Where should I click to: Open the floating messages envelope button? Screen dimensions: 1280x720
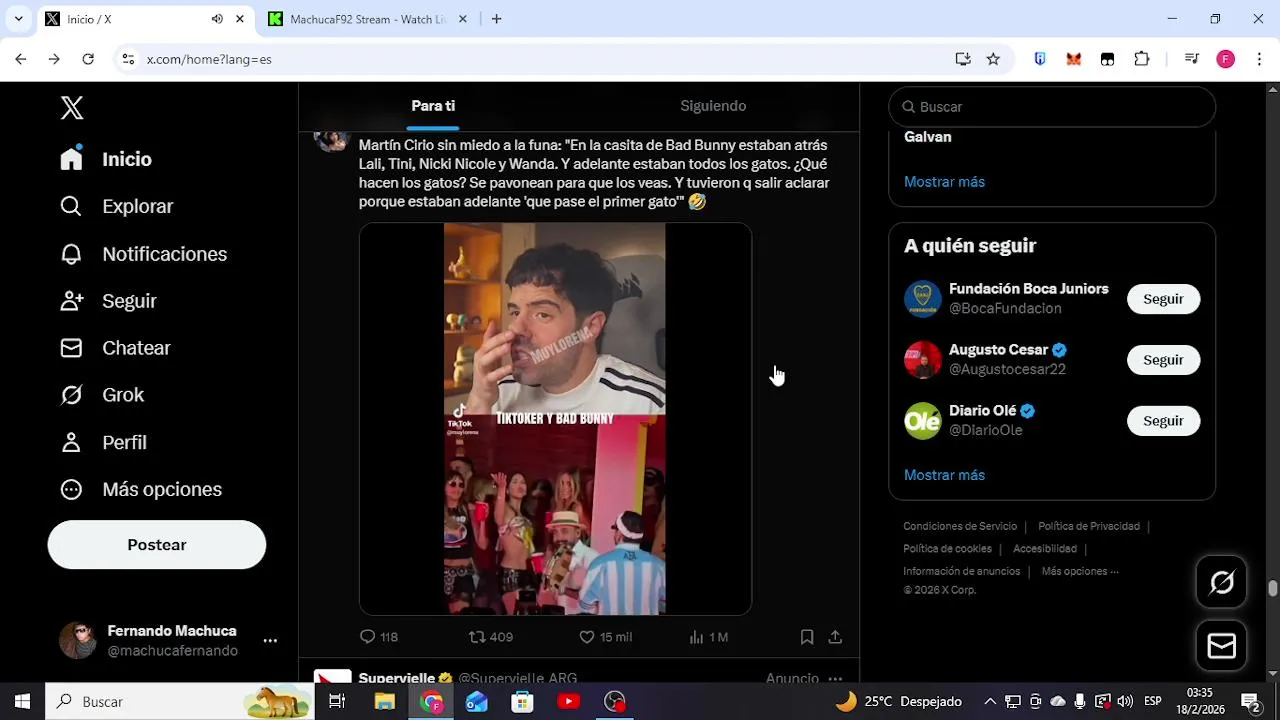pyautogui.click(x=1222, y=646)
